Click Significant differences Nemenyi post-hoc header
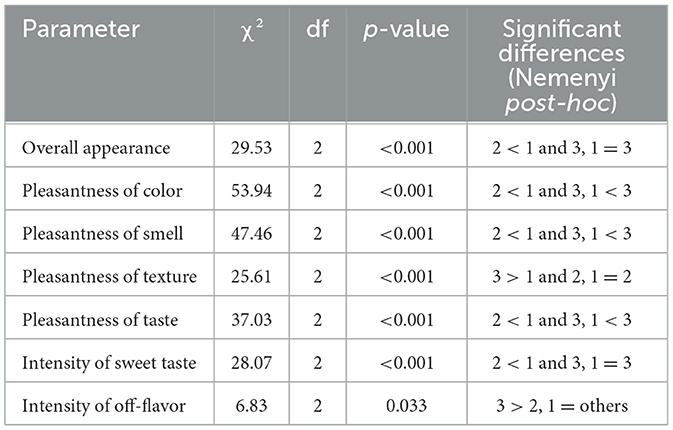673x430 pixels. 561,66
